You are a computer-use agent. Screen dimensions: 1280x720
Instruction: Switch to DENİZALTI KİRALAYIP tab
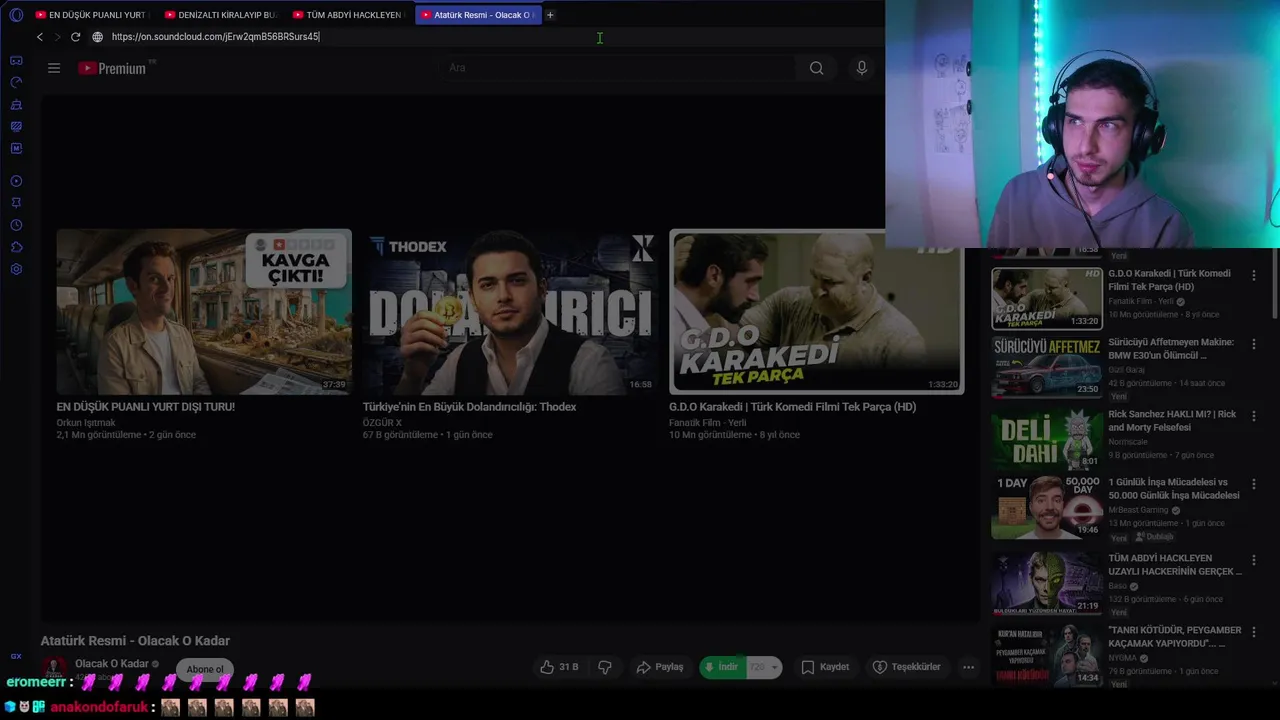click(x=221, y=15)
